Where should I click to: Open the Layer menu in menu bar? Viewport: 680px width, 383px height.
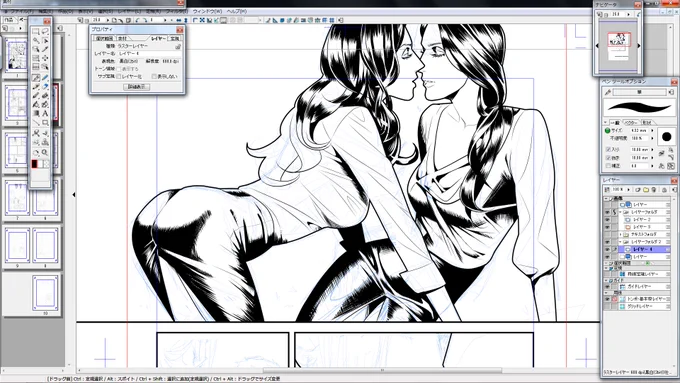coord(129,12)
